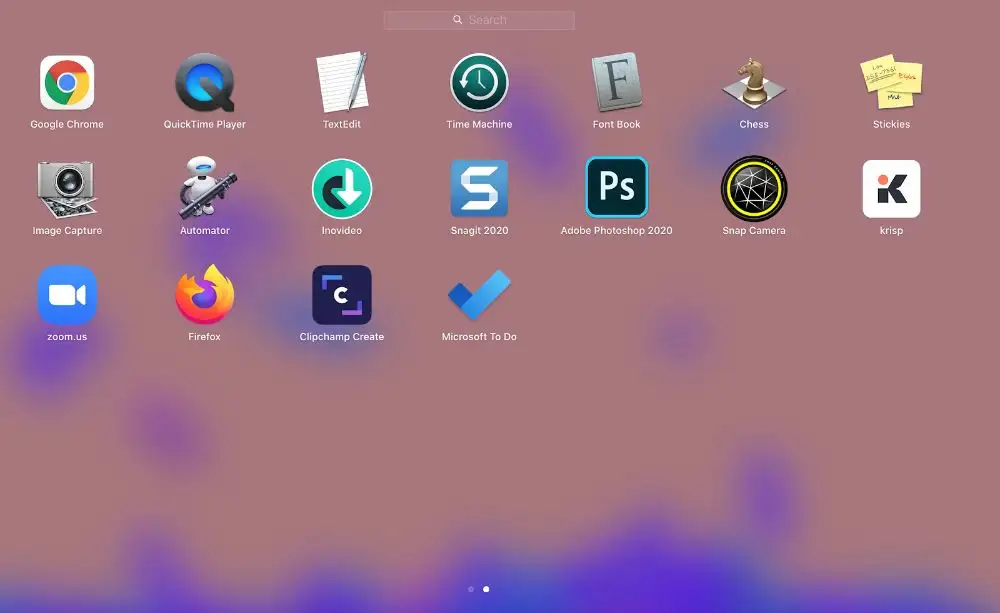Launch Image Capture app
The height and width of the screenshot is (613, 1000).
tap(66, 189)
